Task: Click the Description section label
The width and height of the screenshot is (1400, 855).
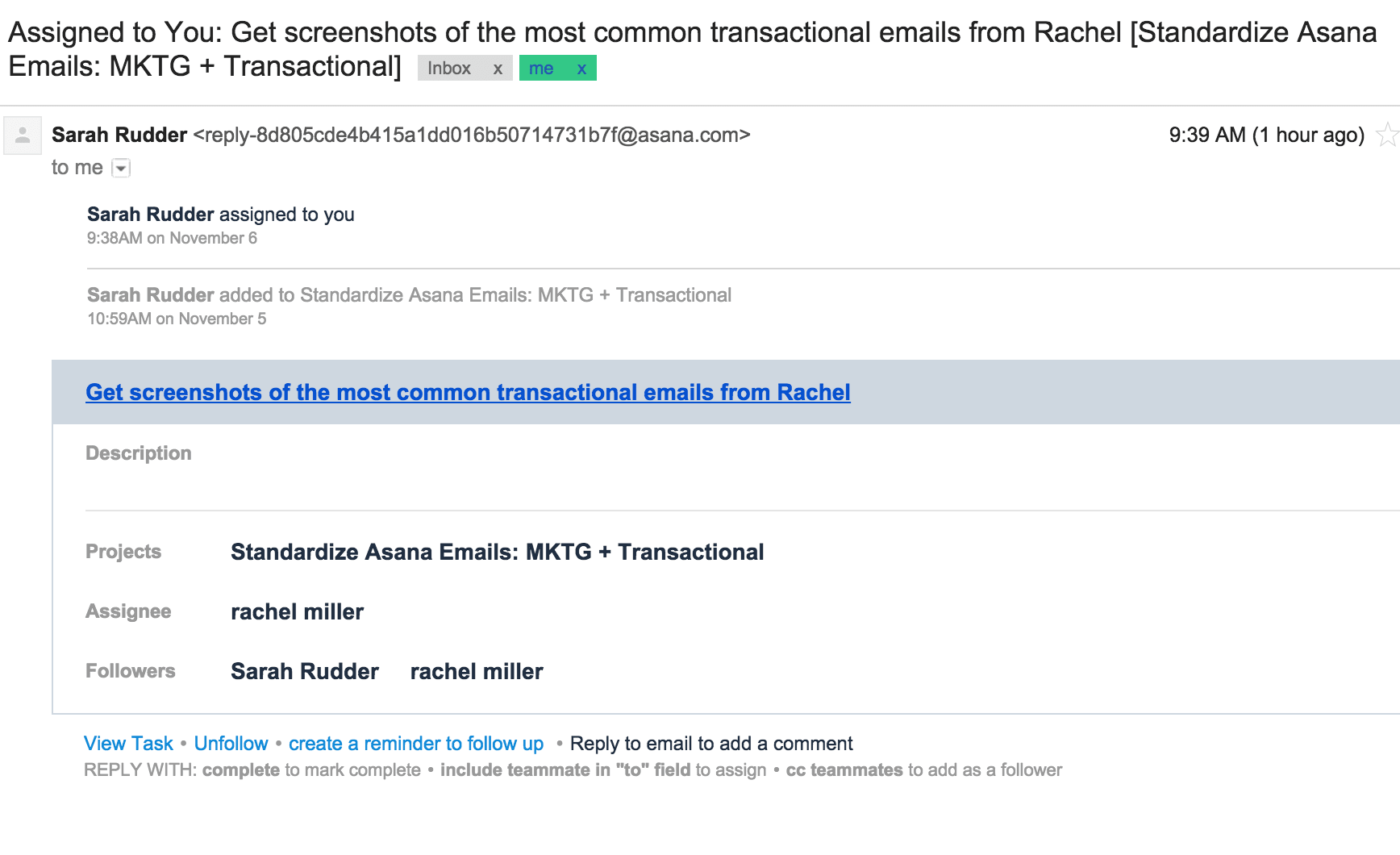Action: point(139,453)
